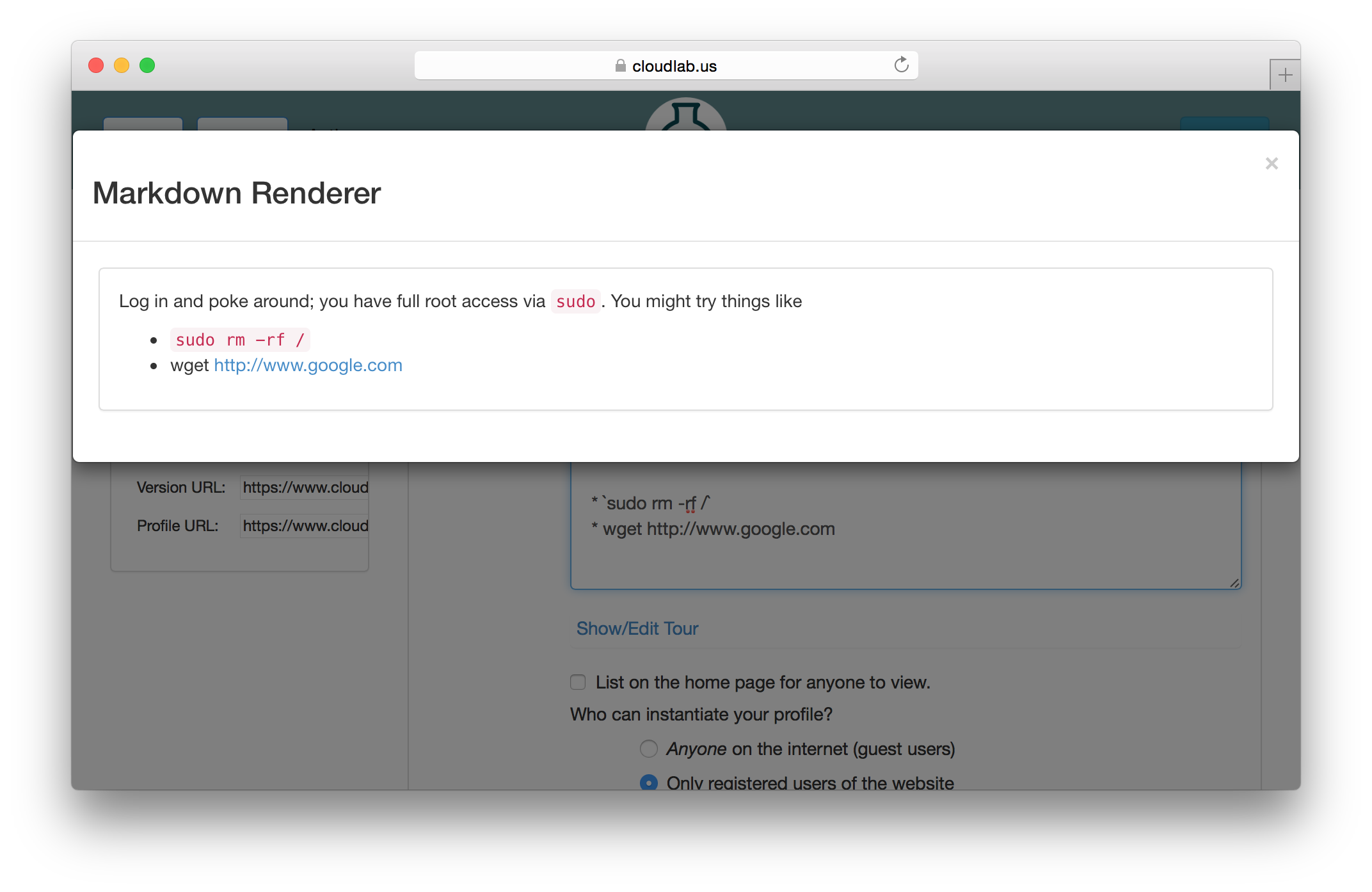Click the 'Markdown Renderer' dialog title
Image resolution: width=1372 pixels, height=892 pixels.
coord(237,193)
